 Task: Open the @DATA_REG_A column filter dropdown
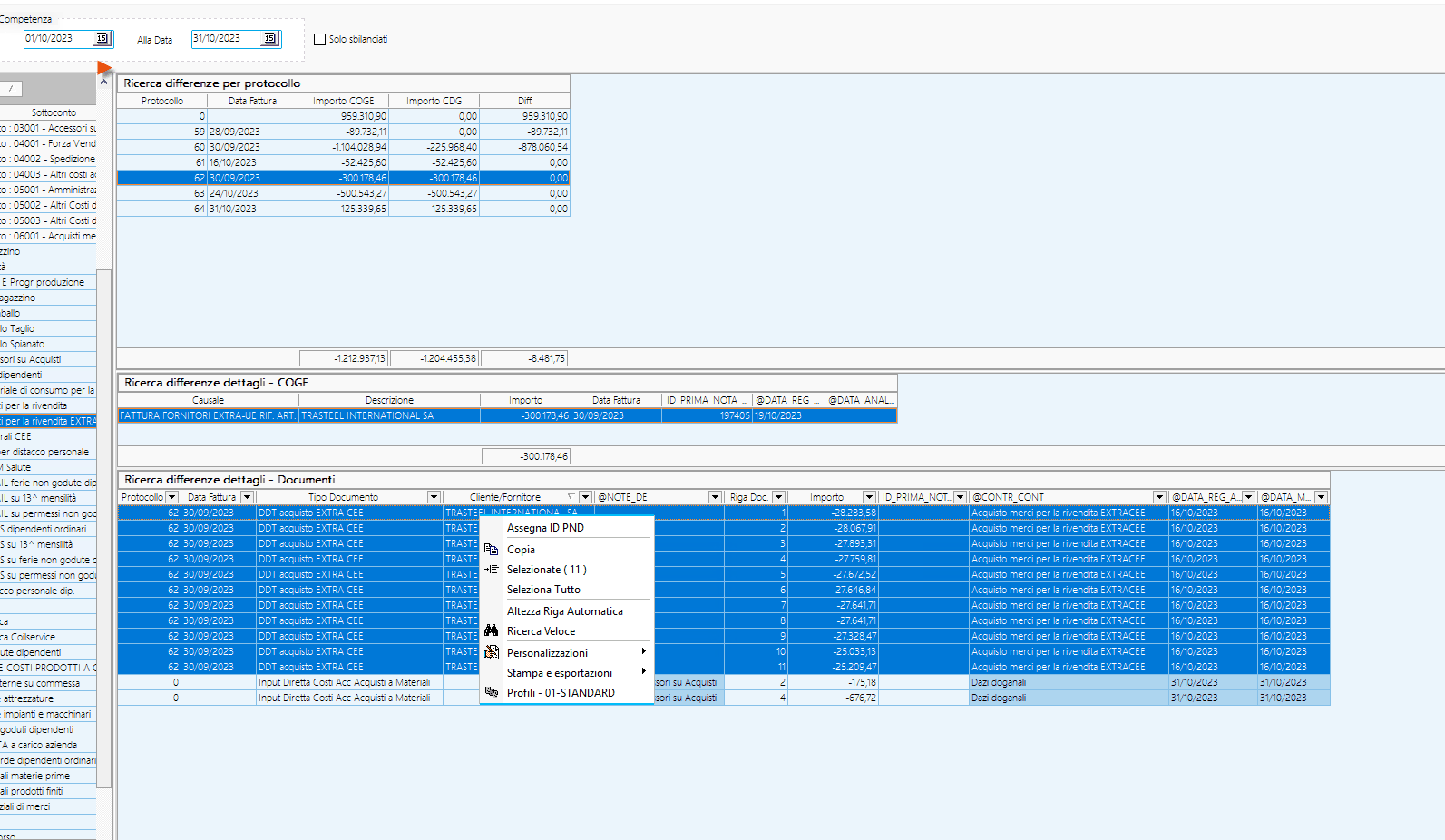coord(1248,497)
